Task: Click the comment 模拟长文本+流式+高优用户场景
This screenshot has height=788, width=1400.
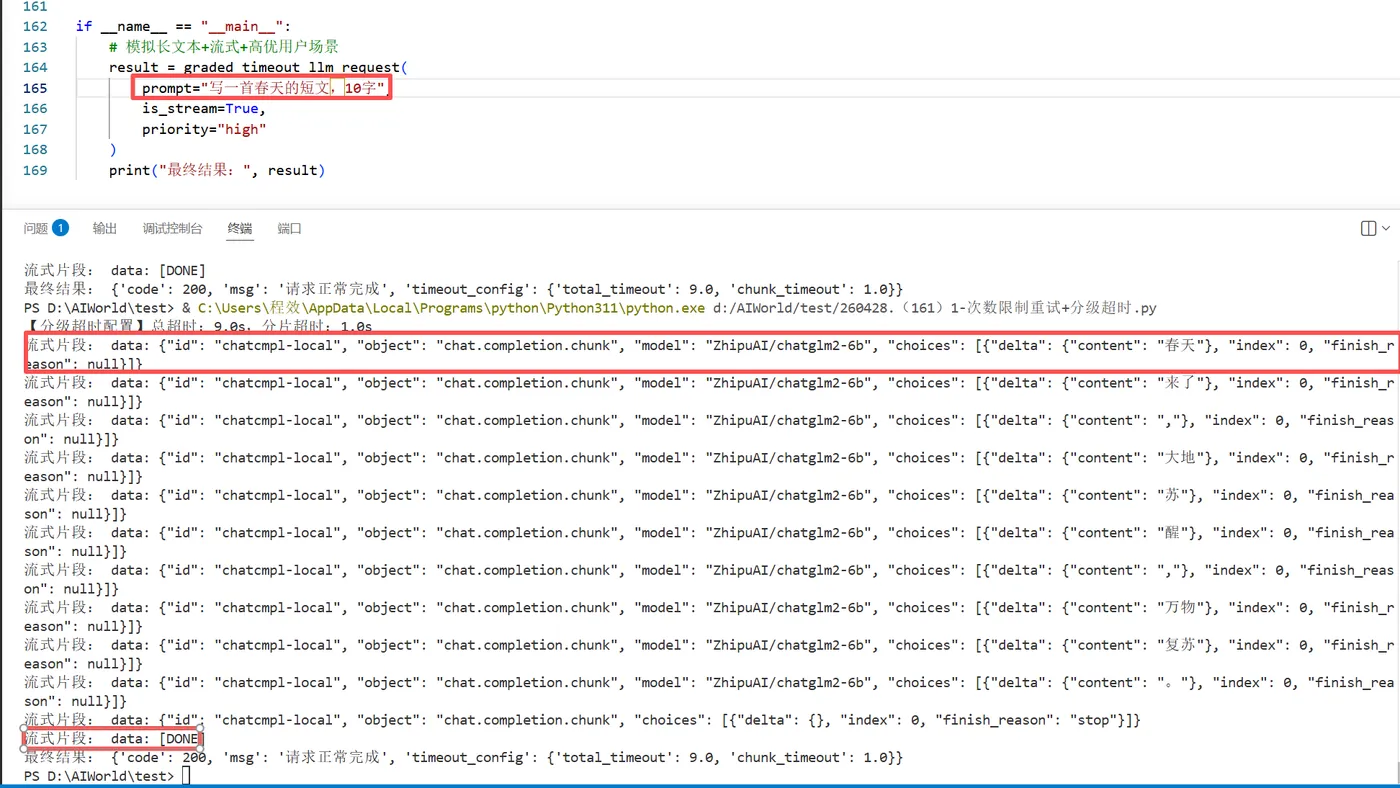Action: (224, 47)
